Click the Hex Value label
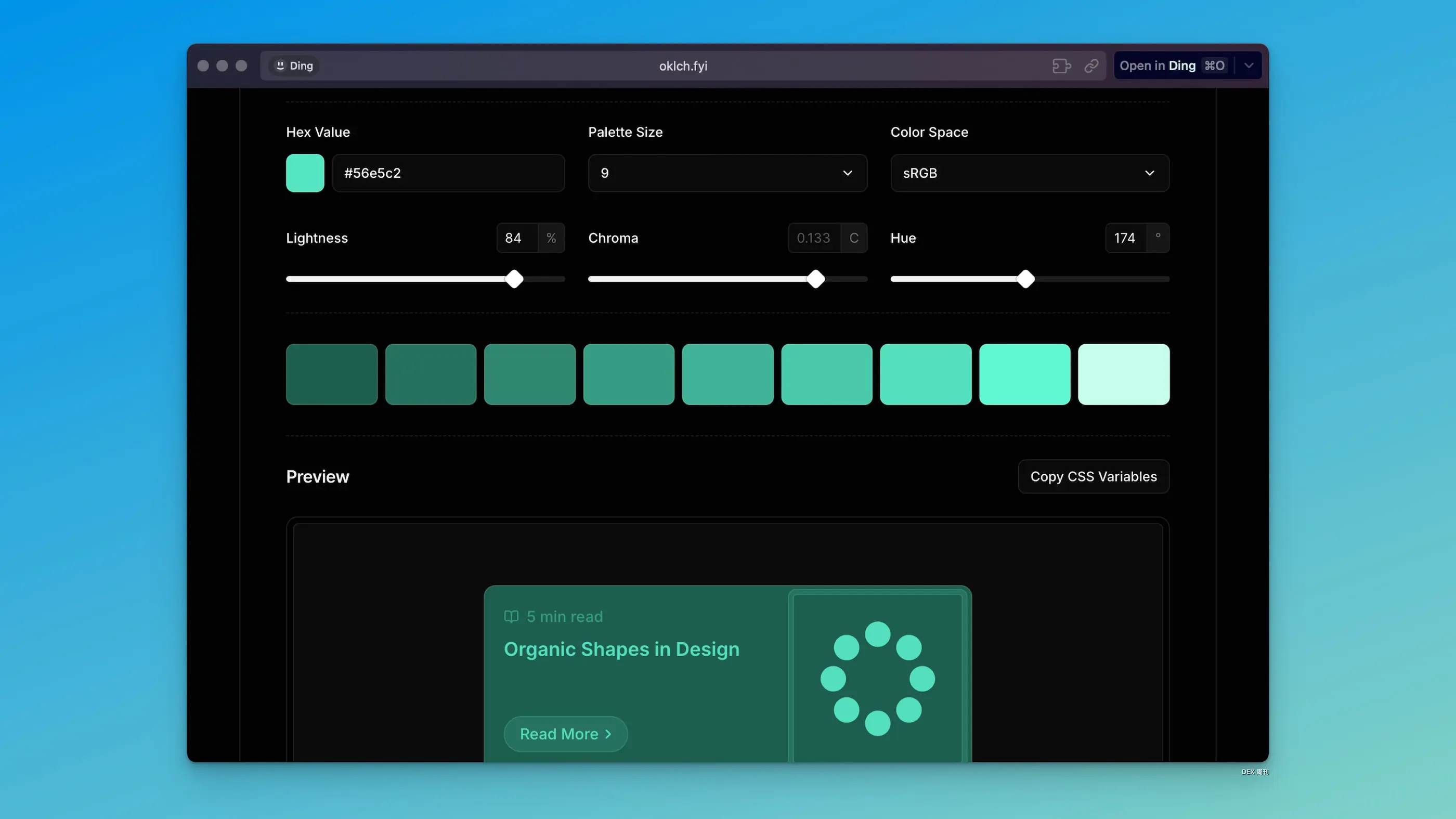This screenshot has height=819, width=1456. click(x=318, y=132)
